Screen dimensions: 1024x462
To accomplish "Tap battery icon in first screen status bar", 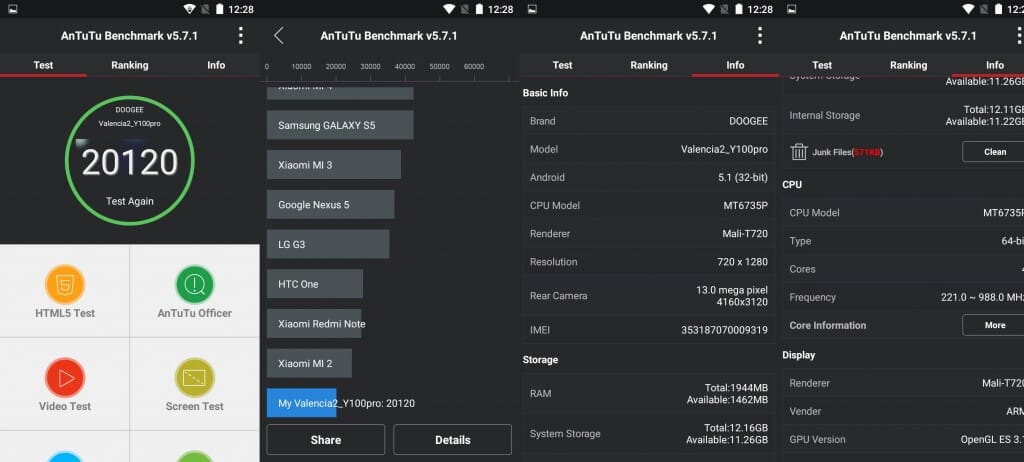I will click(219, 8).
